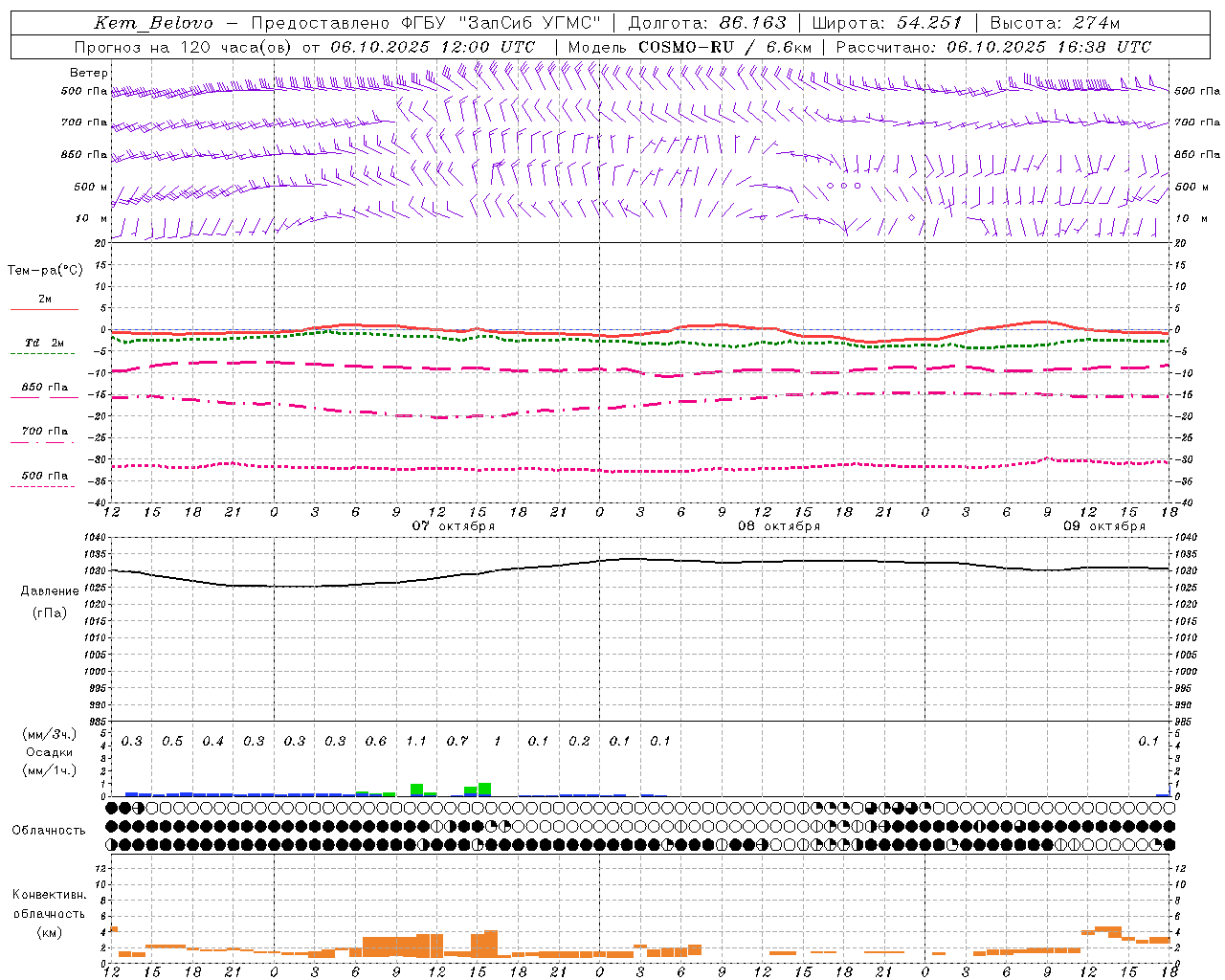Click the (км) convective cloud unit label
The width and height of the screenshot is (1225, 980).
[x=49, y=932]
